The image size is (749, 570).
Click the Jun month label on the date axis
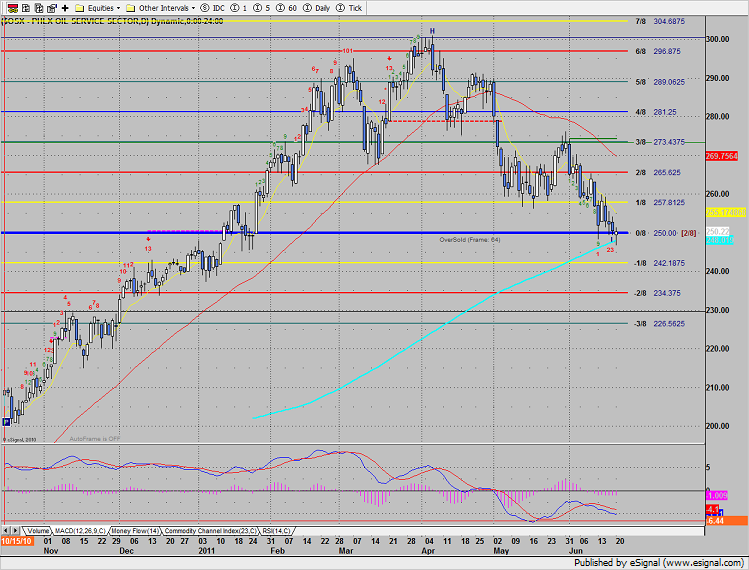pos(576,551)
